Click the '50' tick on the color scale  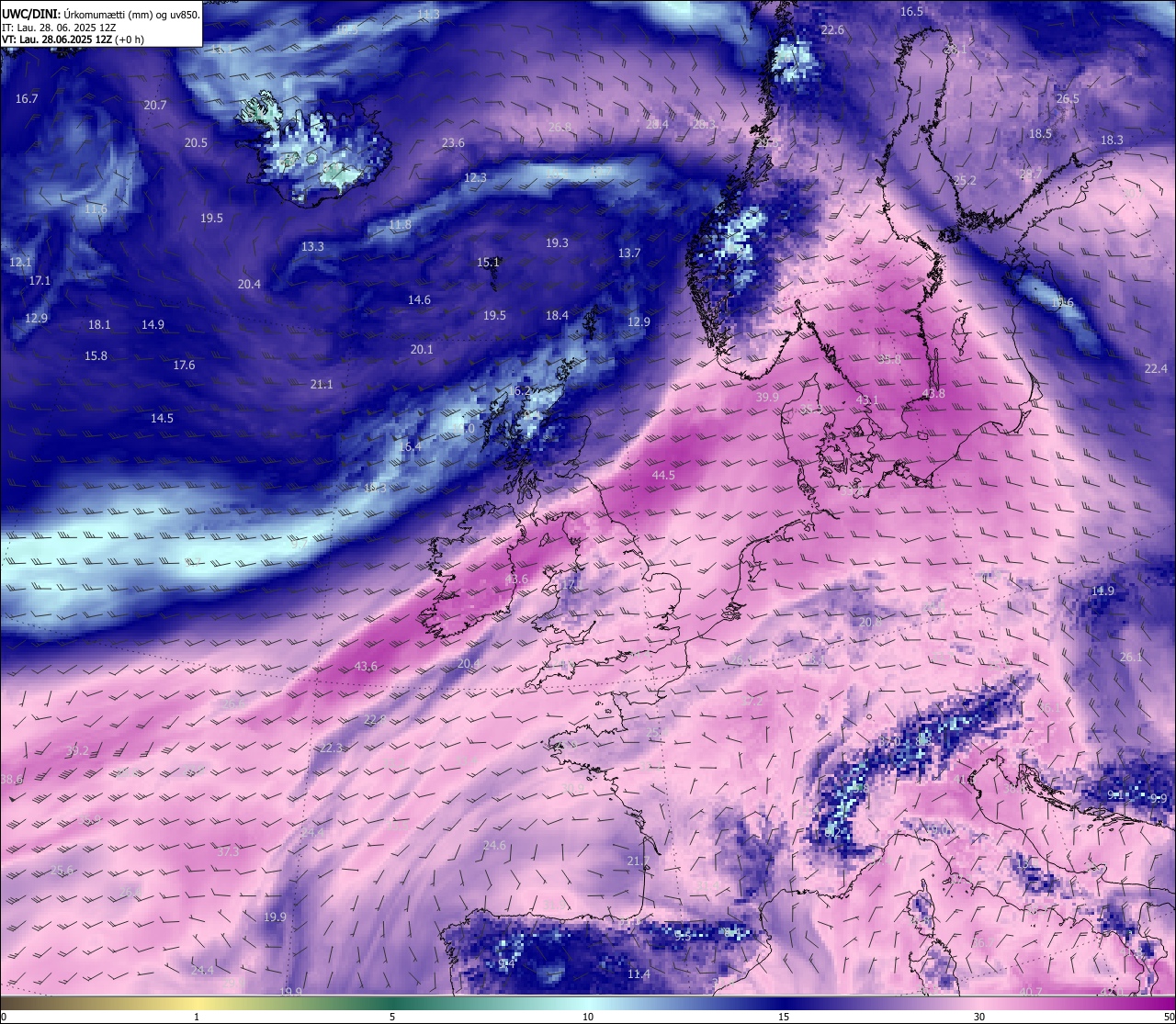click(x=1169, y=1017)
